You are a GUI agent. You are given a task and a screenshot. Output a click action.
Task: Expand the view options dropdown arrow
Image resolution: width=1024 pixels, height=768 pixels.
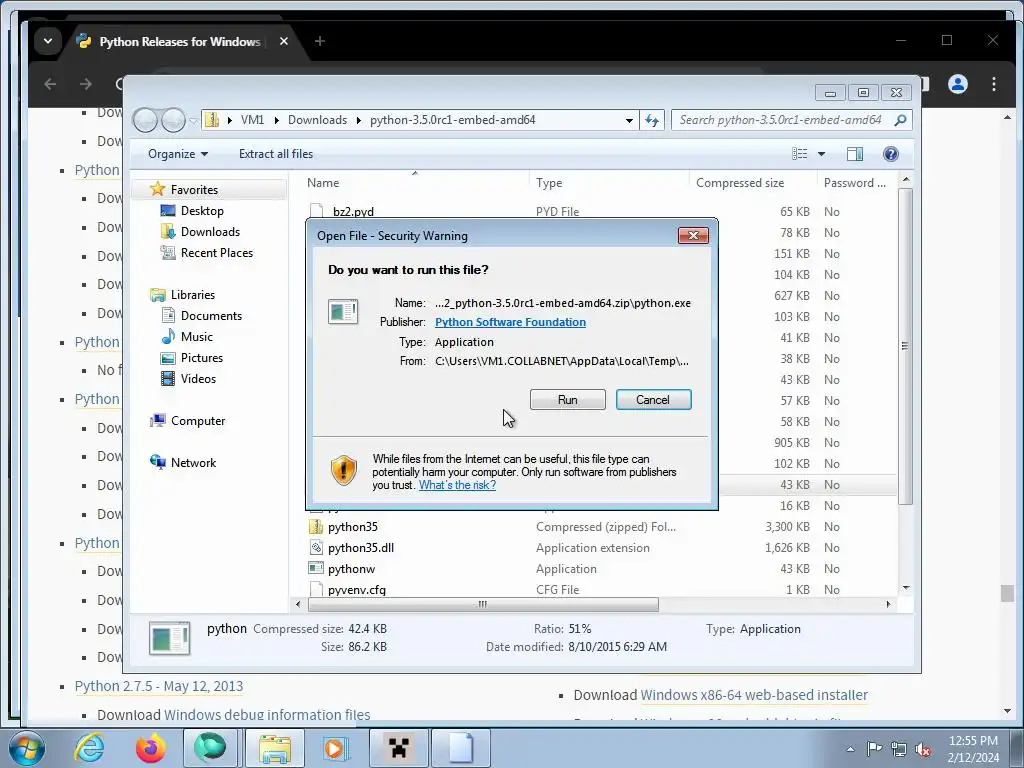[822, 154]
